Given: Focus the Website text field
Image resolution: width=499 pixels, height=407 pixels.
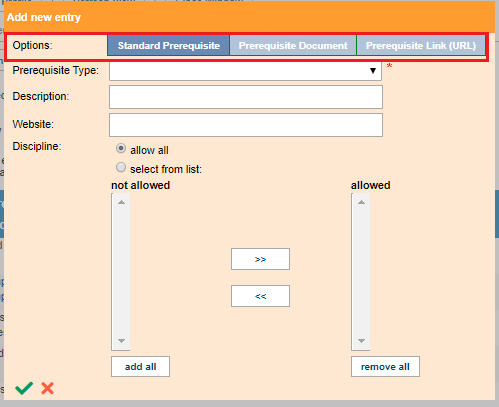Looking at the screenshot, I should pyautogui.click(x=246, y=125).
